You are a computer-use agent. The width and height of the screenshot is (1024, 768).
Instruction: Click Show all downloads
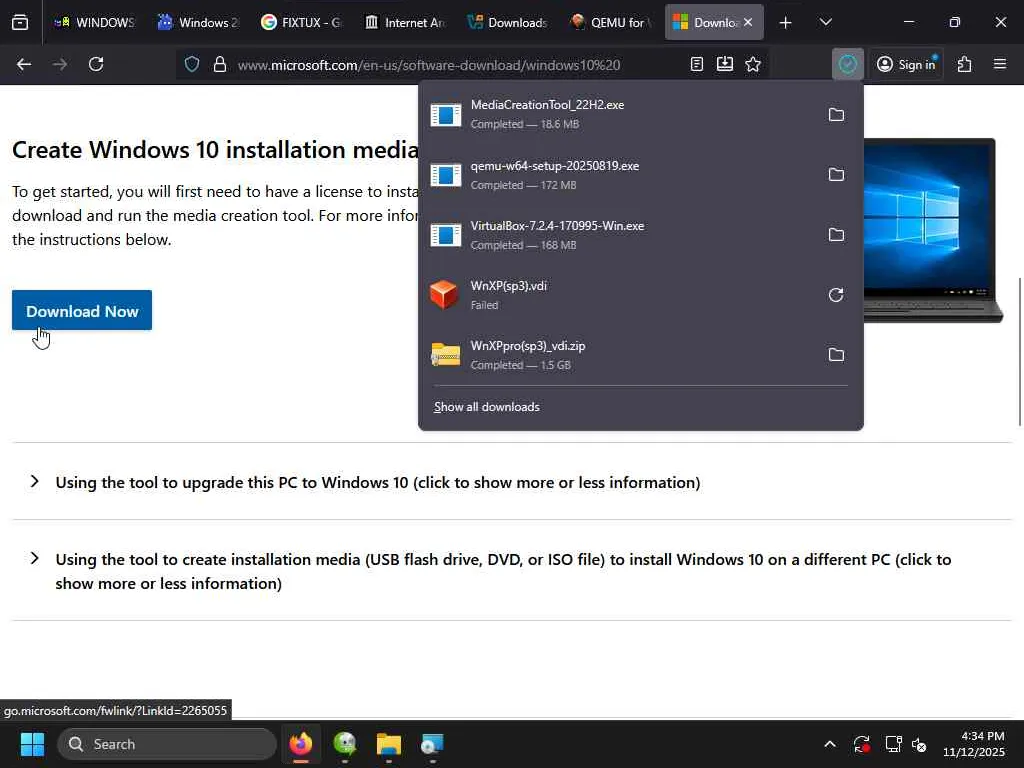[x=487, y=407]
